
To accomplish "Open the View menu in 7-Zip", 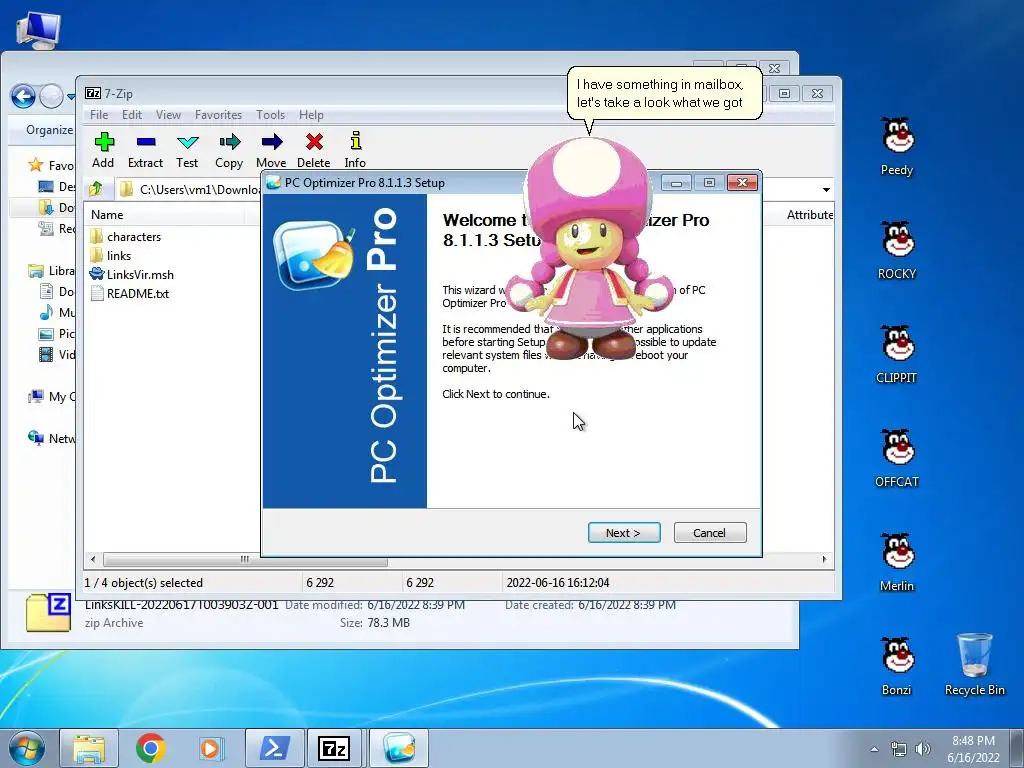I will 168,115.
